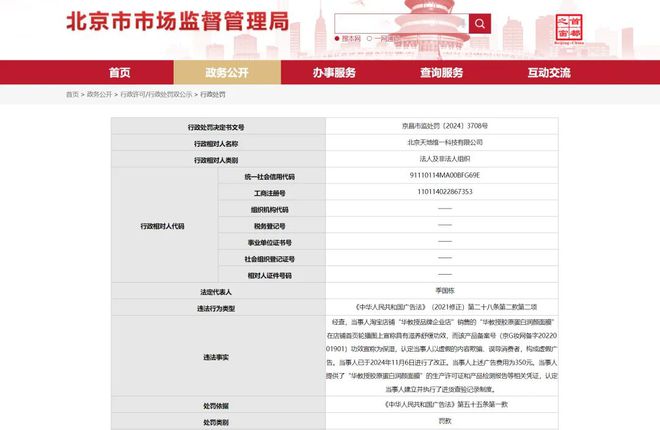The image size is (660, 430).
Task: Click the 行政相对人名称 label cell
Action: [x=218, y=143]
